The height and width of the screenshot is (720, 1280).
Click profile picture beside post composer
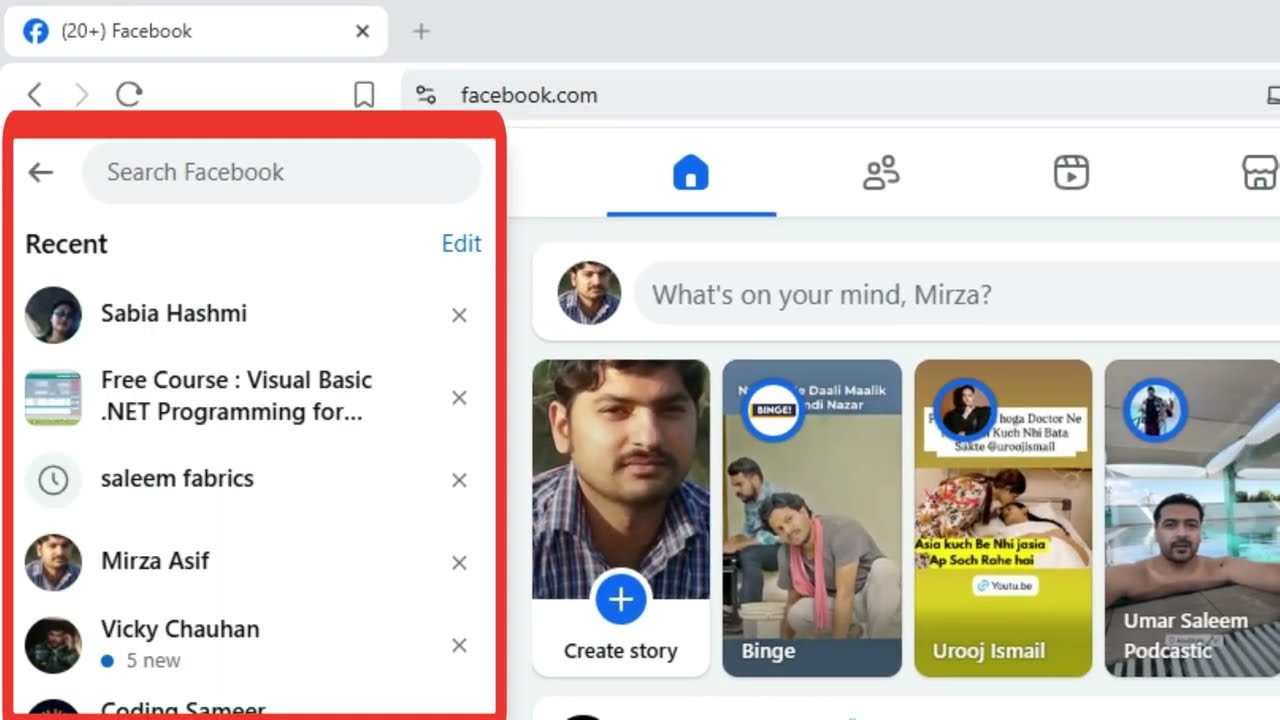point(589,294)
